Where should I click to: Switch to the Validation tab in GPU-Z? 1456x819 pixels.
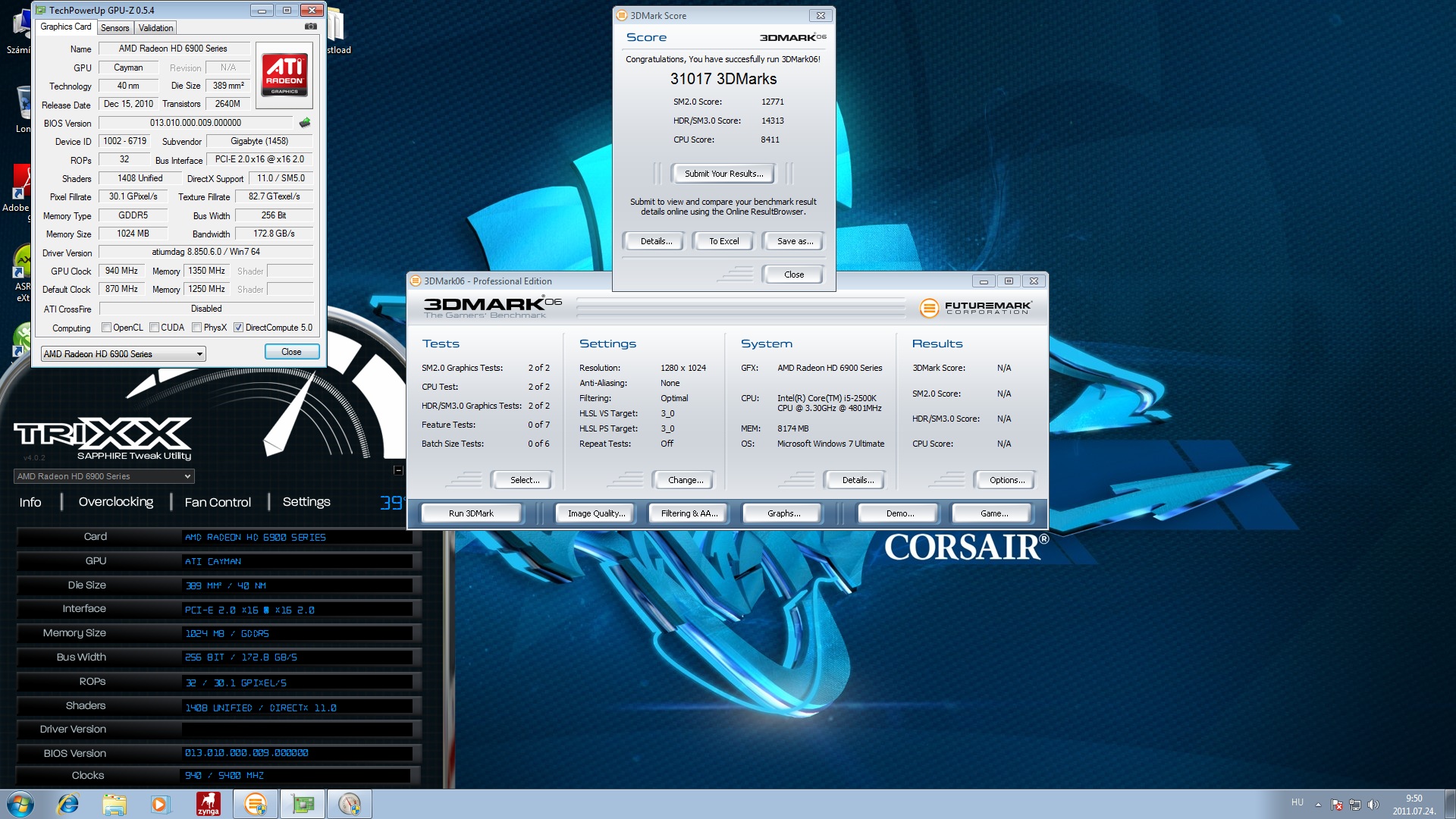[156, 28]
